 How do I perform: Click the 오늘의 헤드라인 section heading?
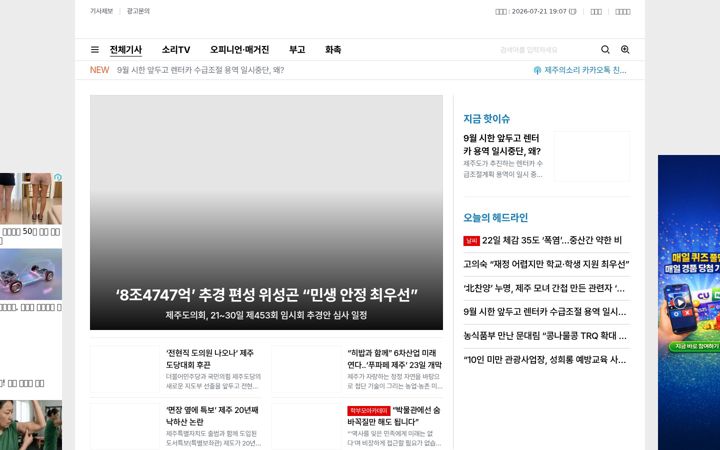tap(495, 218)
